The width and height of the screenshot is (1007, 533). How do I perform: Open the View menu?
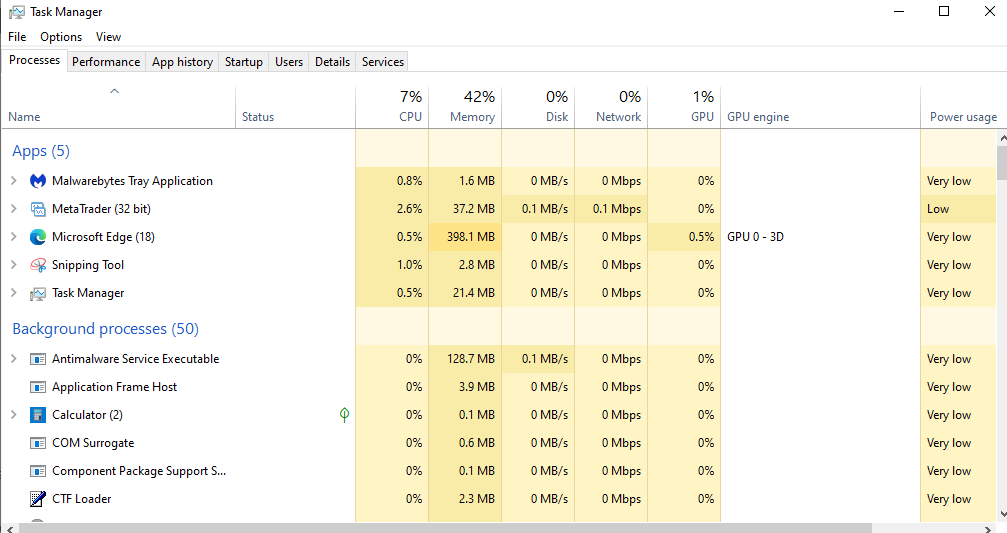pyautogui.click(x=108, y=37)
